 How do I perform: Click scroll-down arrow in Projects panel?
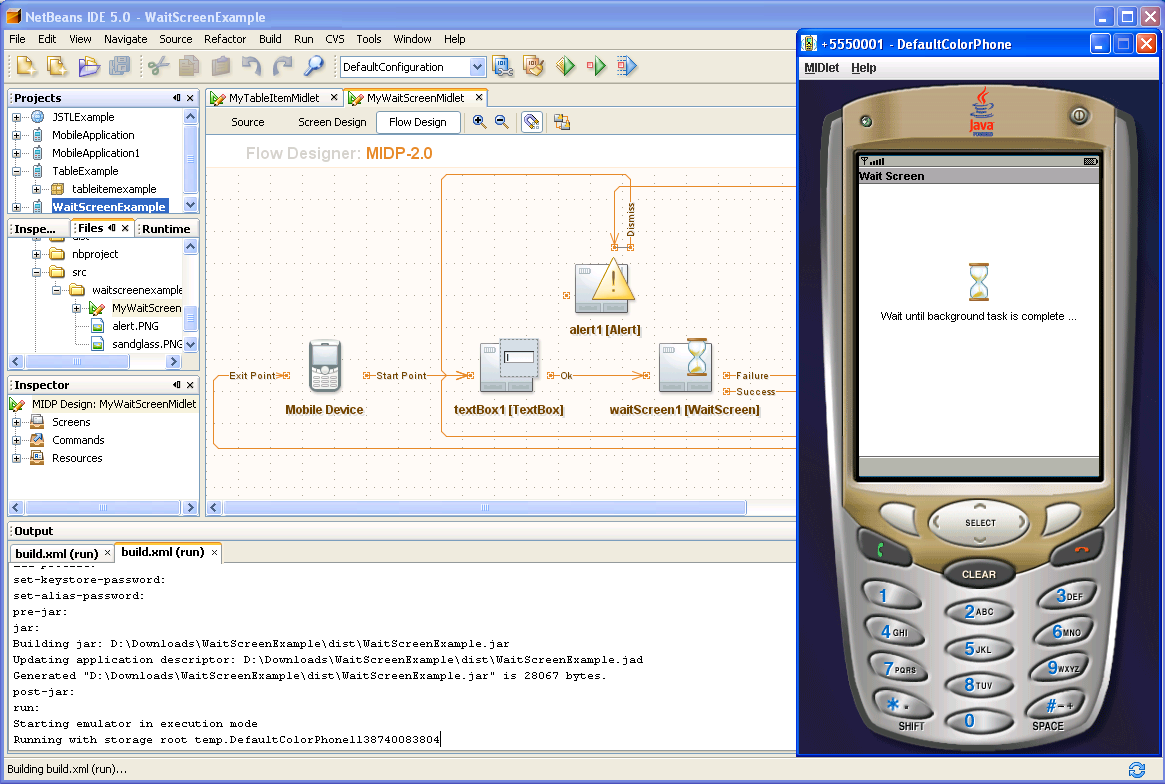point(191,204)
